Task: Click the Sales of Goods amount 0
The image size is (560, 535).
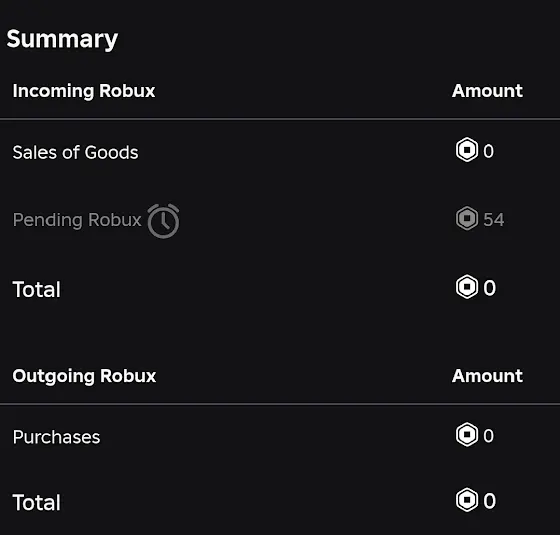Action: (489, 151)
